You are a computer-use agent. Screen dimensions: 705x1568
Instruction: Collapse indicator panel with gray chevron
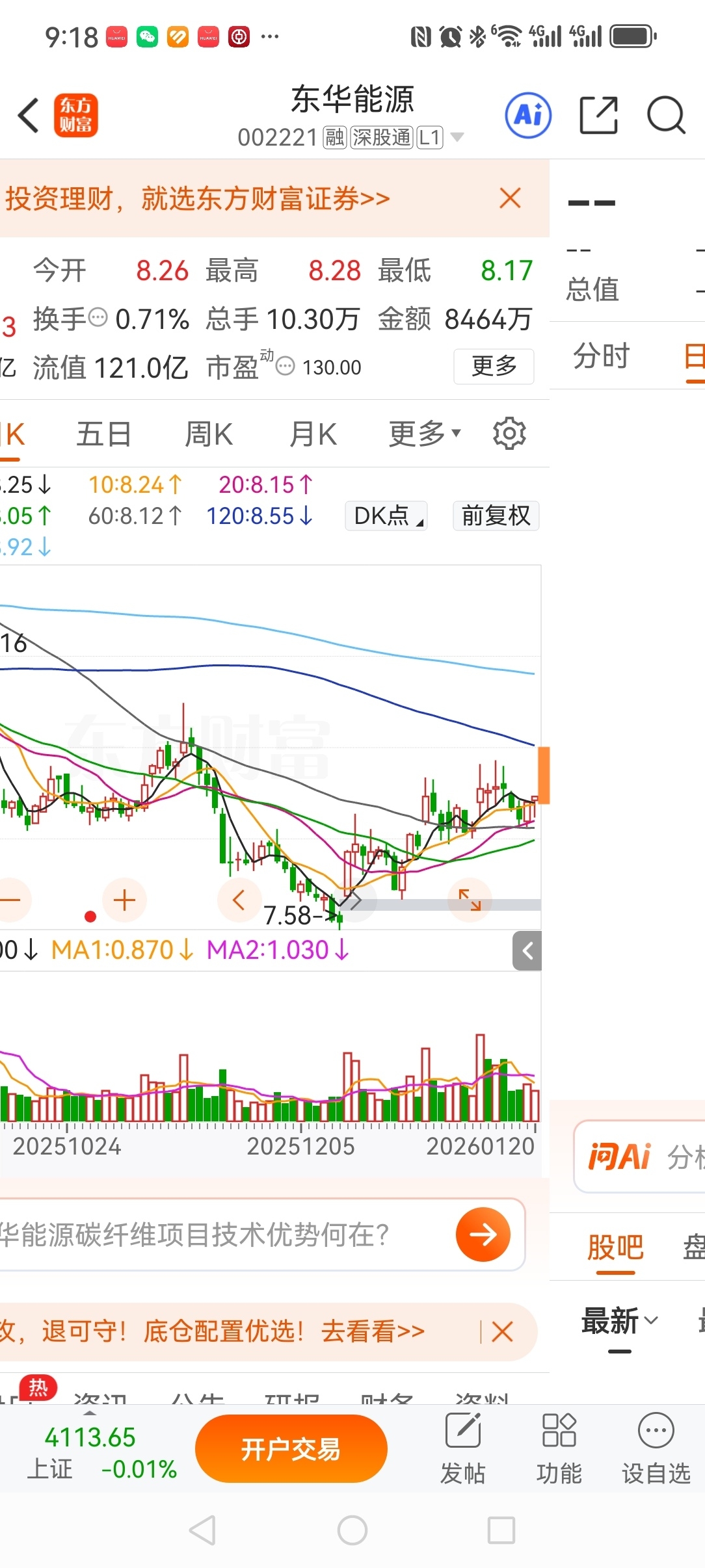click(527, 951)
